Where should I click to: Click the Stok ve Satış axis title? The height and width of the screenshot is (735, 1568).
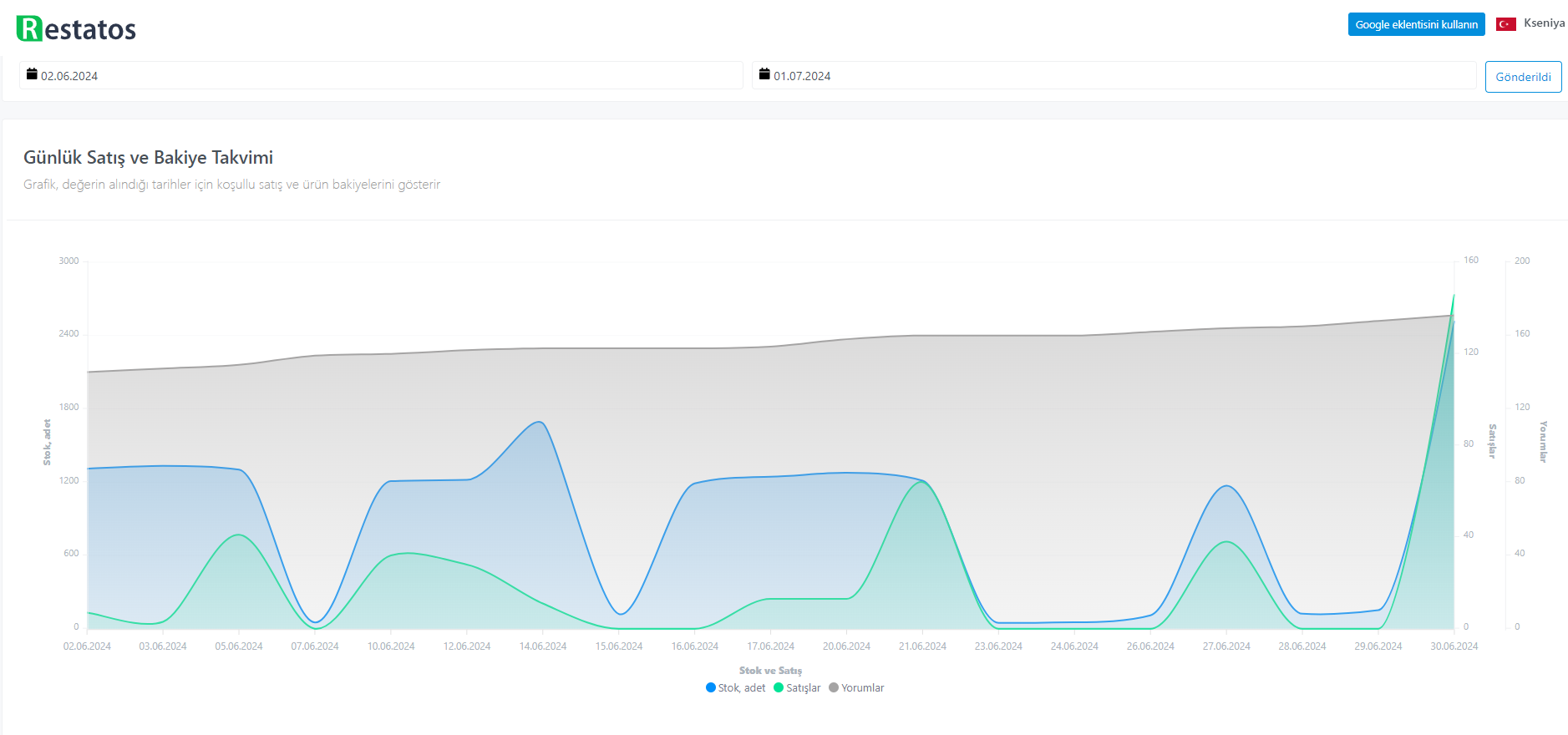pos(770,671)
